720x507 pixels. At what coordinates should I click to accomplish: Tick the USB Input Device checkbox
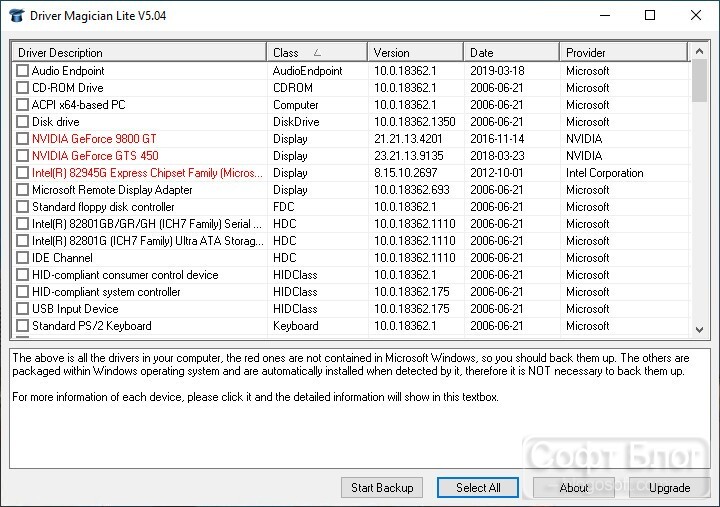click(x=22, y=309)
